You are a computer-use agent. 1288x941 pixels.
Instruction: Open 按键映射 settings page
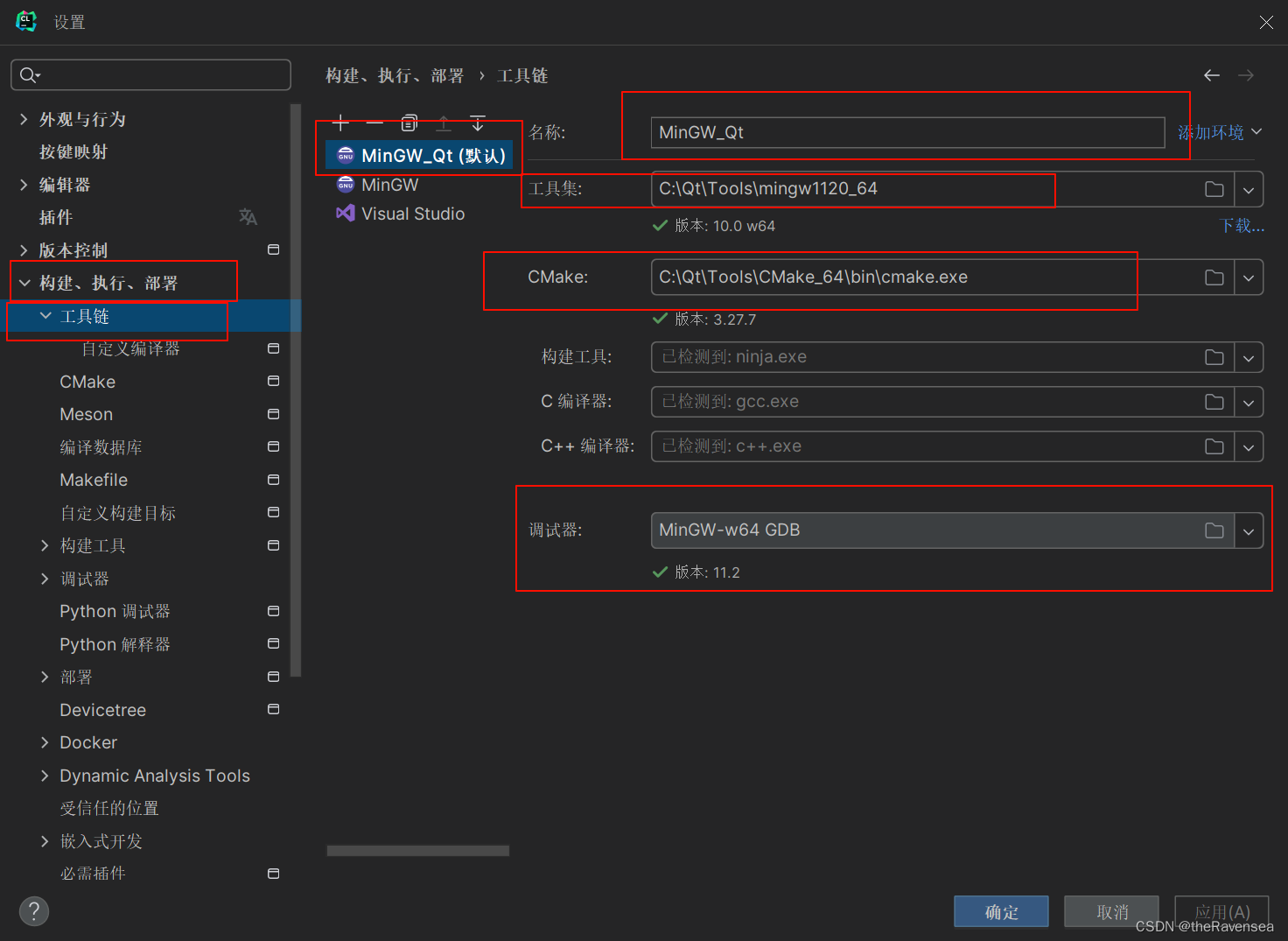(73, 151)
